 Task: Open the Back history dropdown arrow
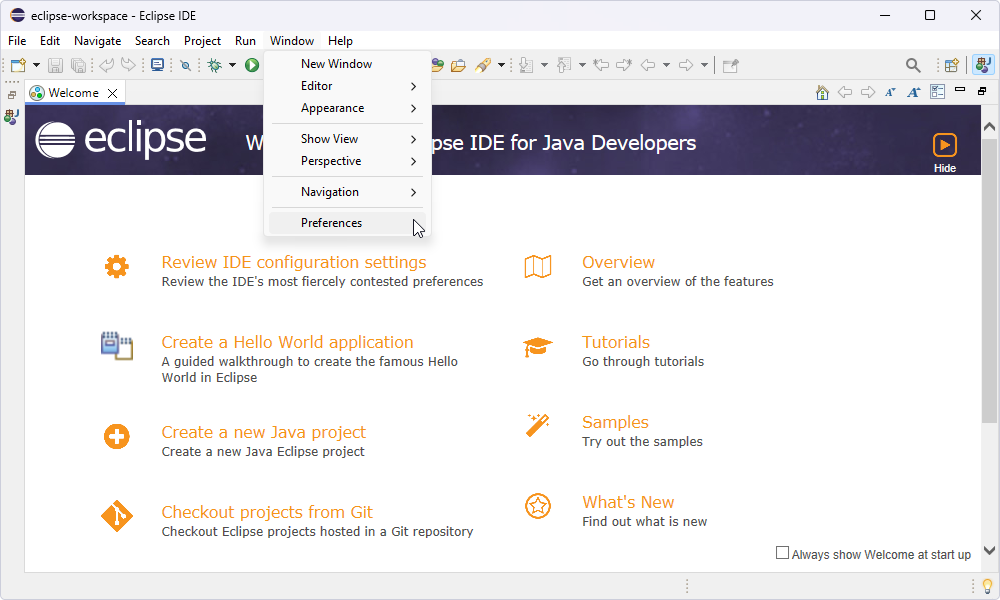click(666, 65)
